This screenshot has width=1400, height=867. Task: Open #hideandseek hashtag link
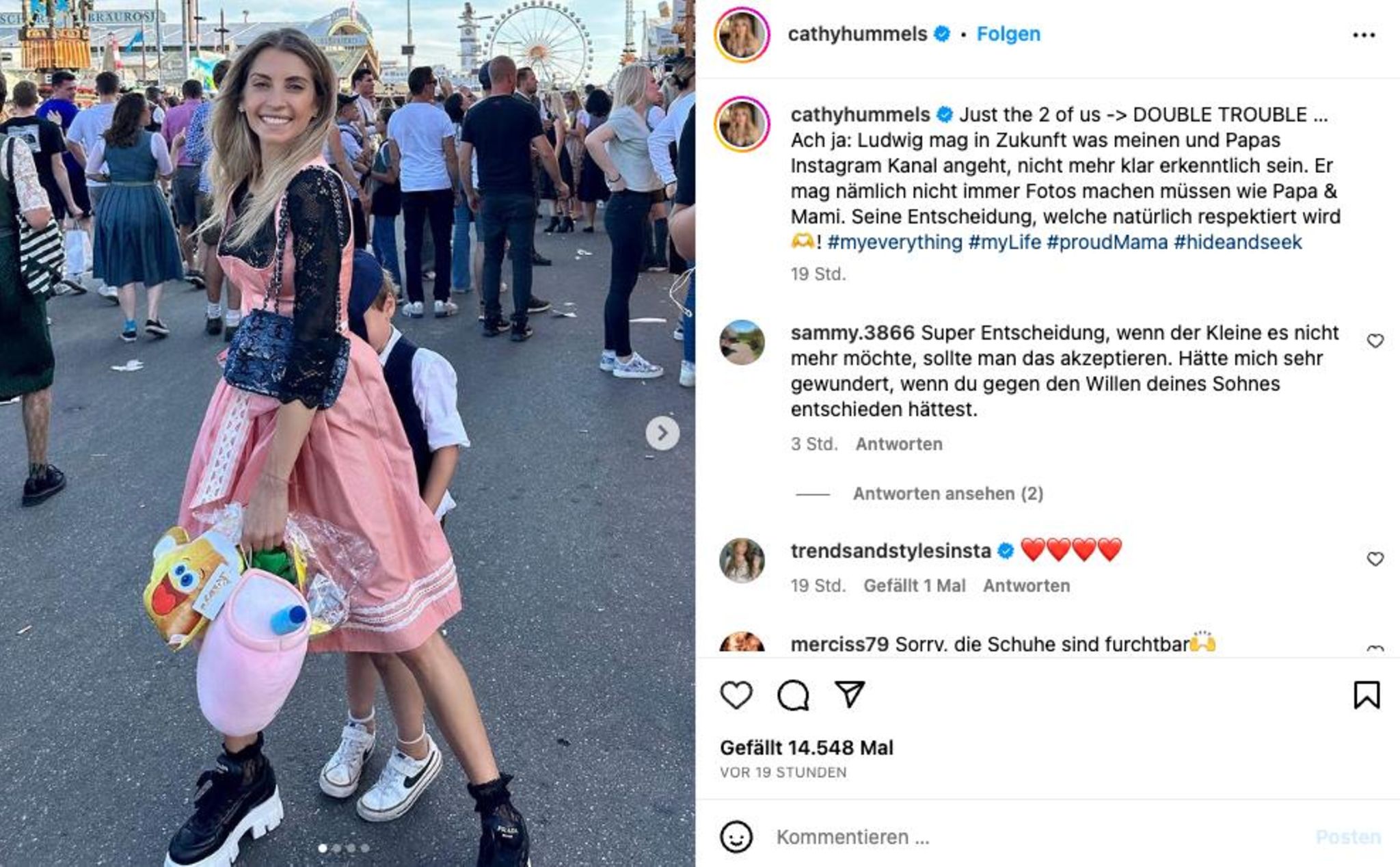click(1237, 242)
